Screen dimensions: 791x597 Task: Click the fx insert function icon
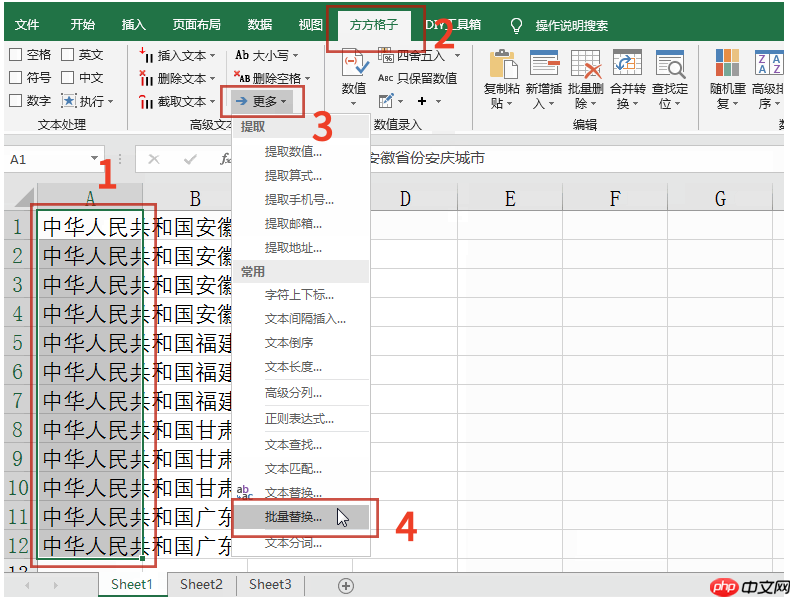tap(225, 159)
